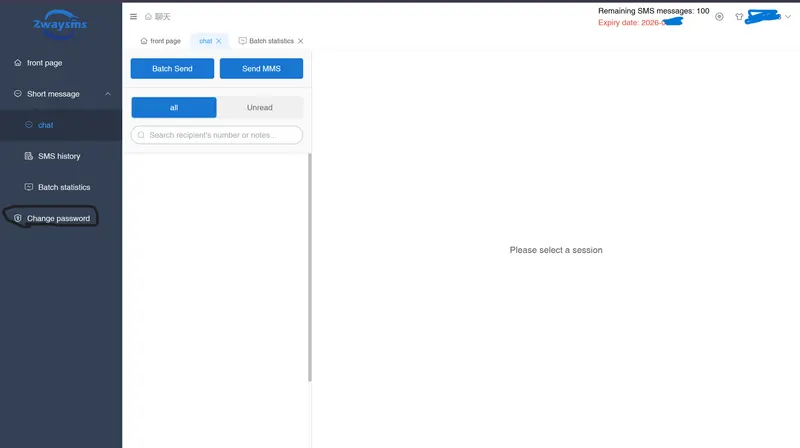This screenshot has height=448, width=800.
Task: Click the chat bubble icon in sidebar
Action: (29, 125)
